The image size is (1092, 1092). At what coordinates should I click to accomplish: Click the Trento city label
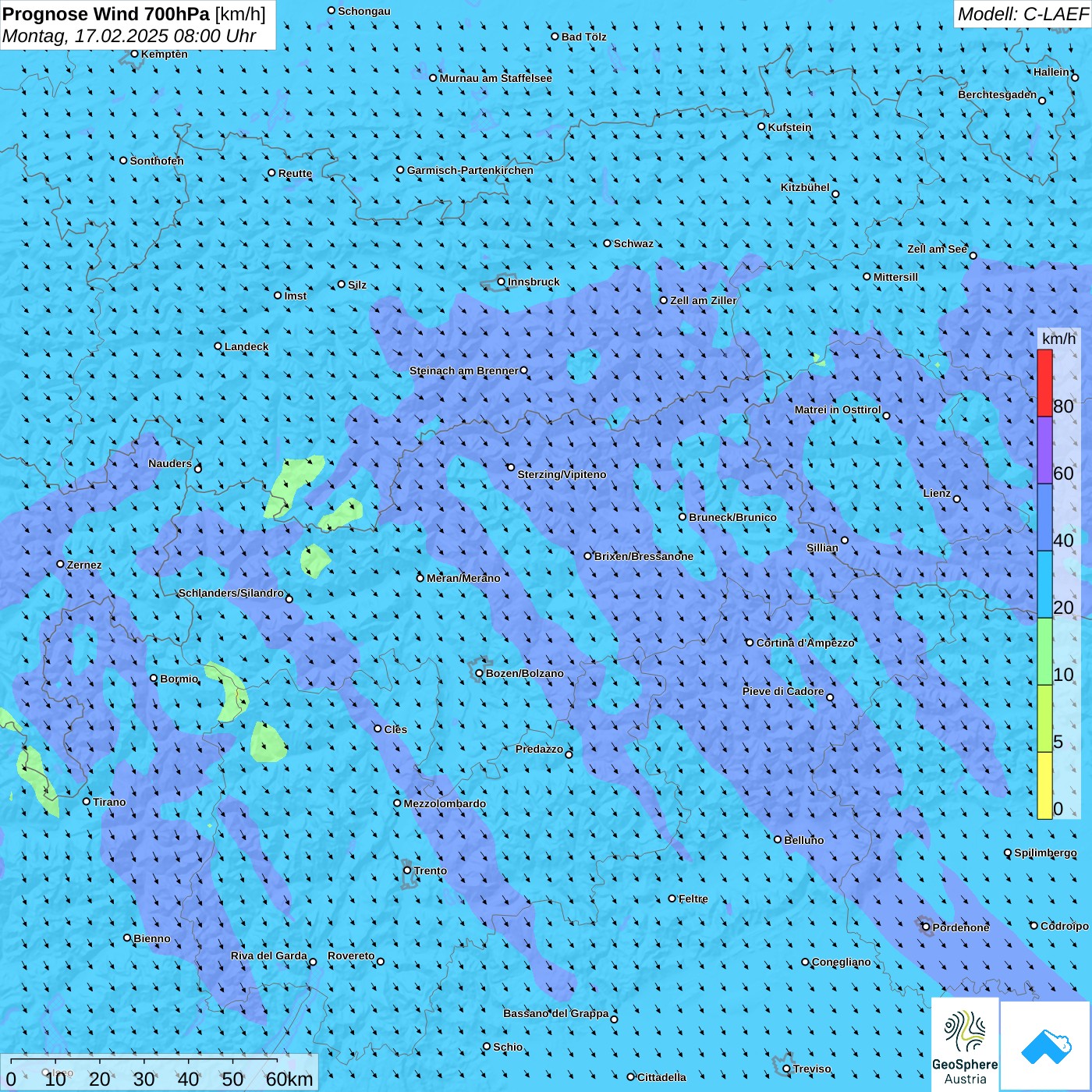click(x=431, y=870)
